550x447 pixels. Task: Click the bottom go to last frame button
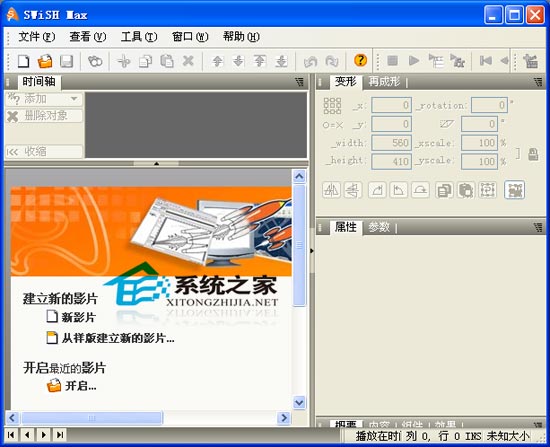click(x=60, y=435)
